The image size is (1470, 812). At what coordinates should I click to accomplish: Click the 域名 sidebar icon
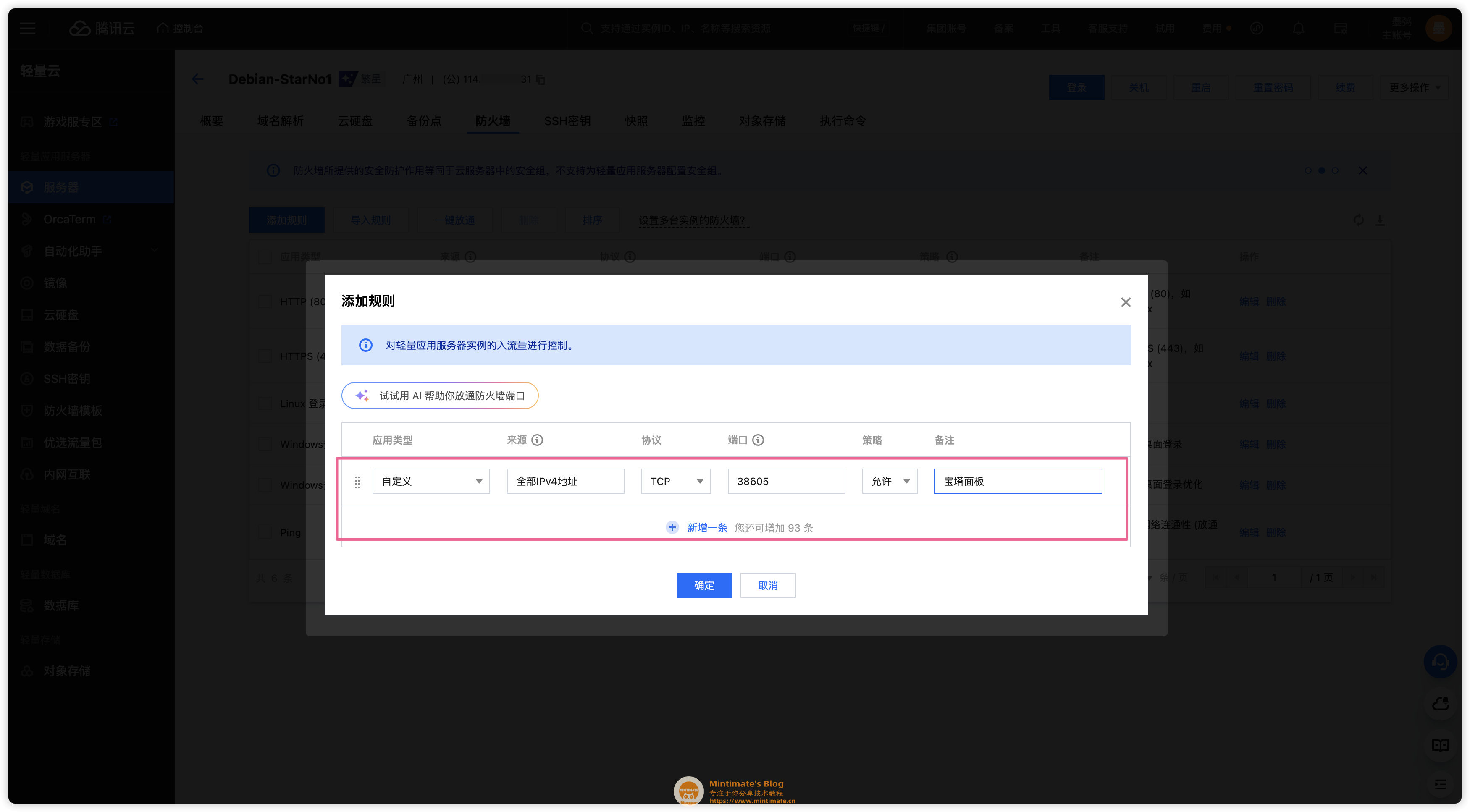coord(27,540)
